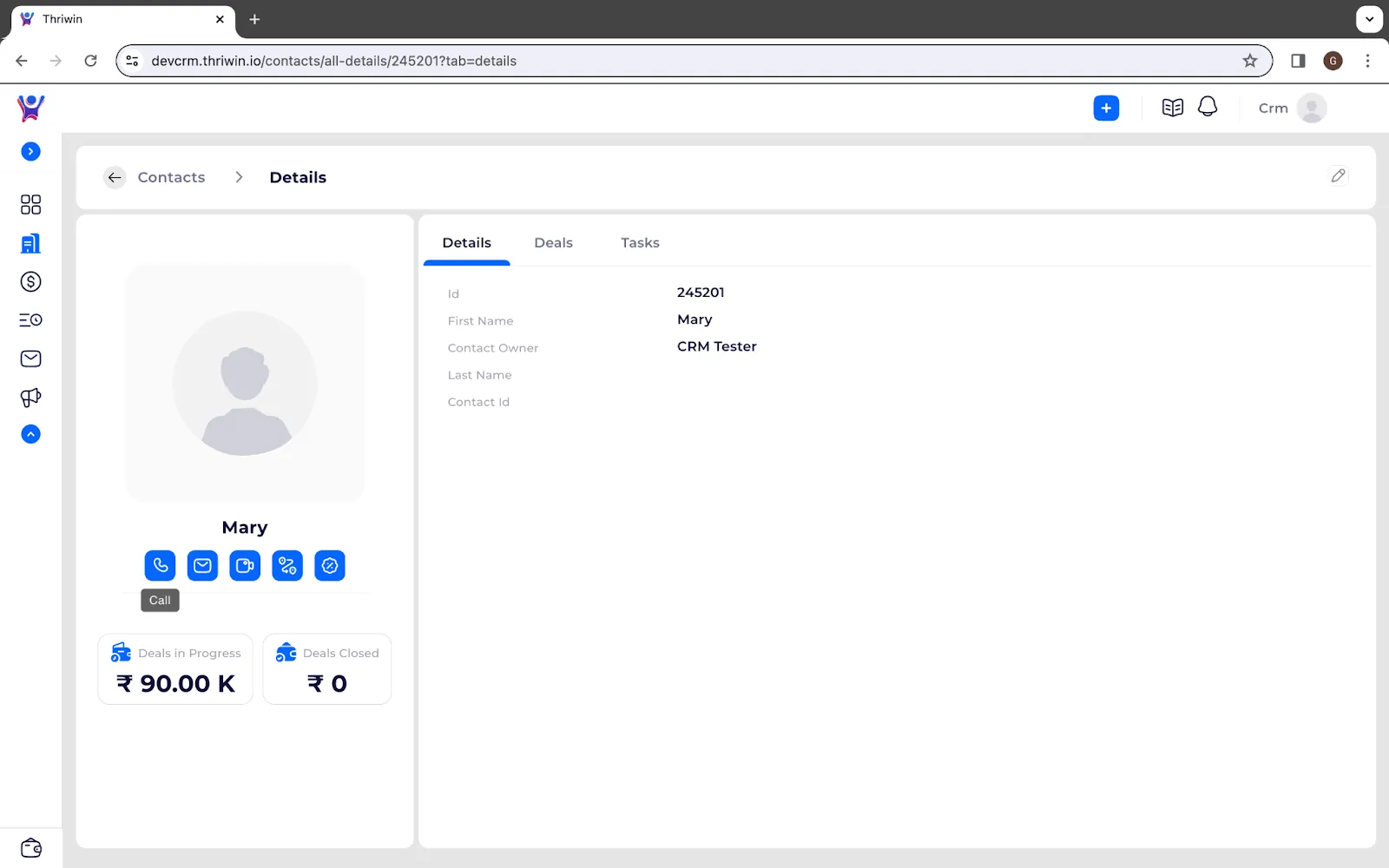Open the tasks list-clock icon in the sidebar
This screenshot has height=868, width=1389.
pos(30,320)
